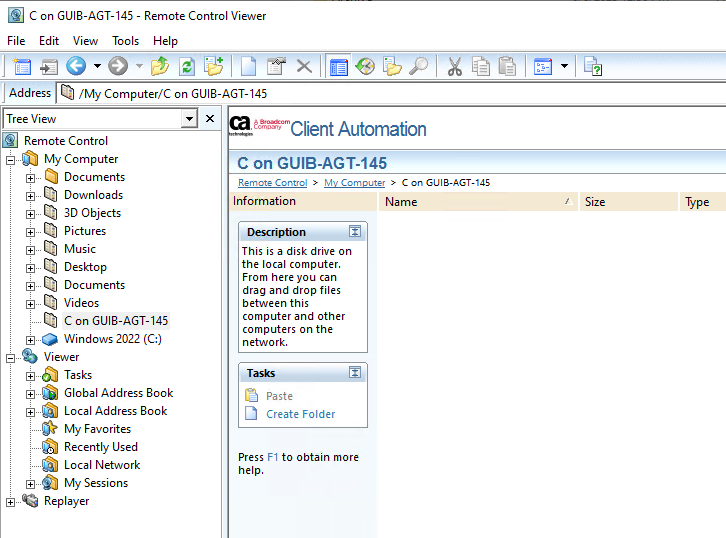Follow the Remote Control breadcrumb link

coord(272,183)
